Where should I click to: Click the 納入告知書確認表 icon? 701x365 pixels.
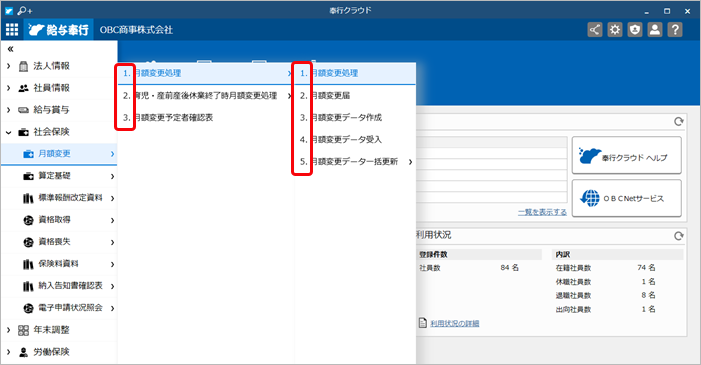click(28, 286)
